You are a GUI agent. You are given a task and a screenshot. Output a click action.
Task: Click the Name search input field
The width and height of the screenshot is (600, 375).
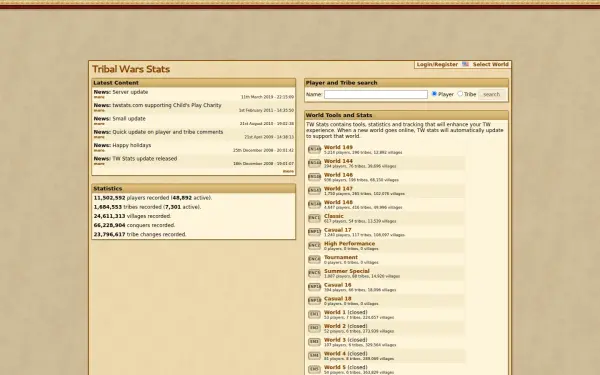[376, 95]
